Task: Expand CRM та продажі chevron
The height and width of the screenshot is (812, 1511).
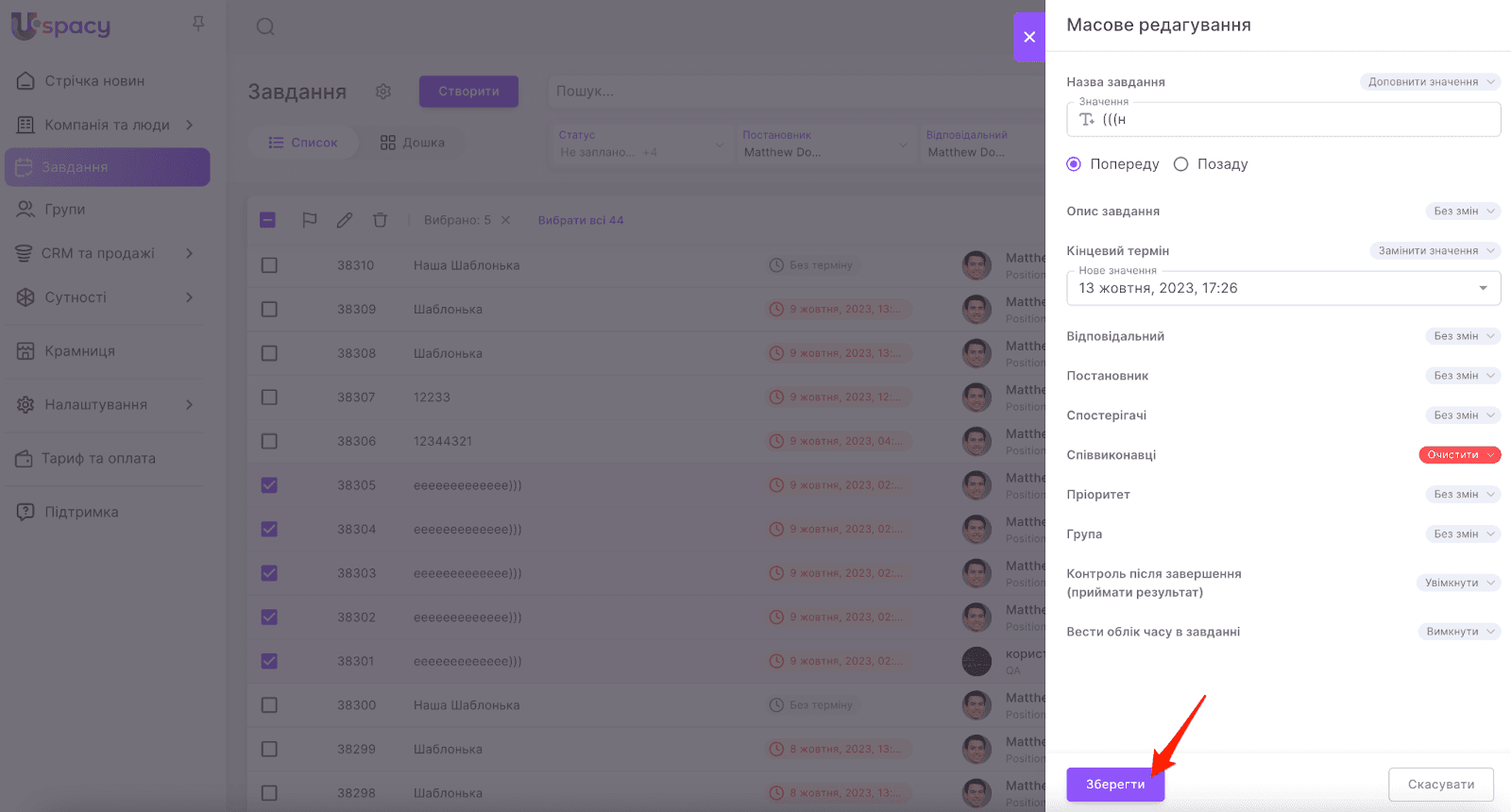Action: (190, 253)
